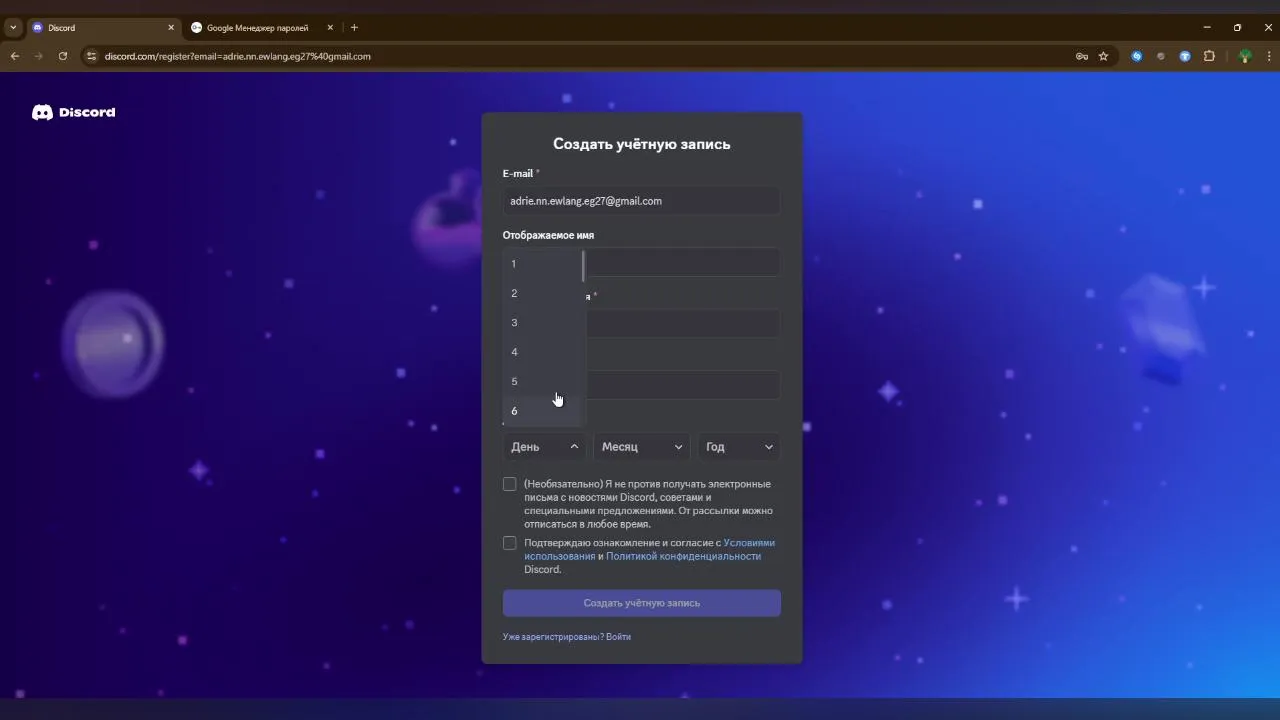Collapse the День dropdown

pyautogui.click(x=545, y=447)
